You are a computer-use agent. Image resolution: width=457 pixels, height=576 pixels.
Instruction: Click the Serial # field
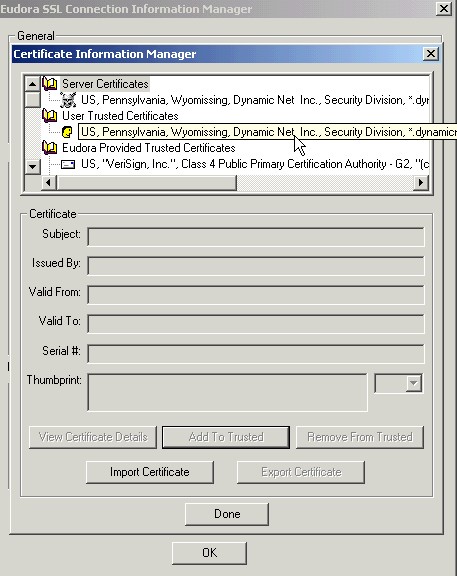256,354
